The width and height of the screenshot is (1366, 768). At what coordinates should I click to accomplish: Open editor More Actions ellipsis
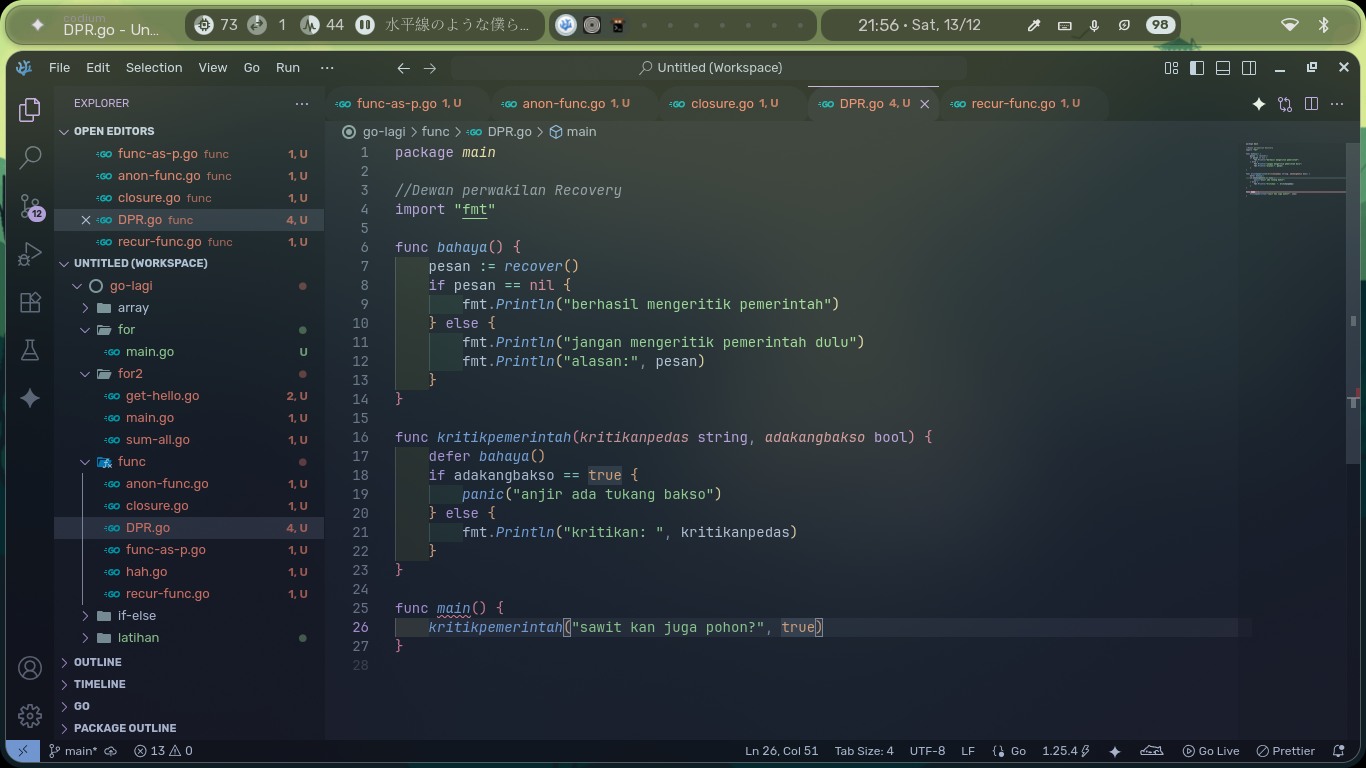click(x=1337, y=104)
